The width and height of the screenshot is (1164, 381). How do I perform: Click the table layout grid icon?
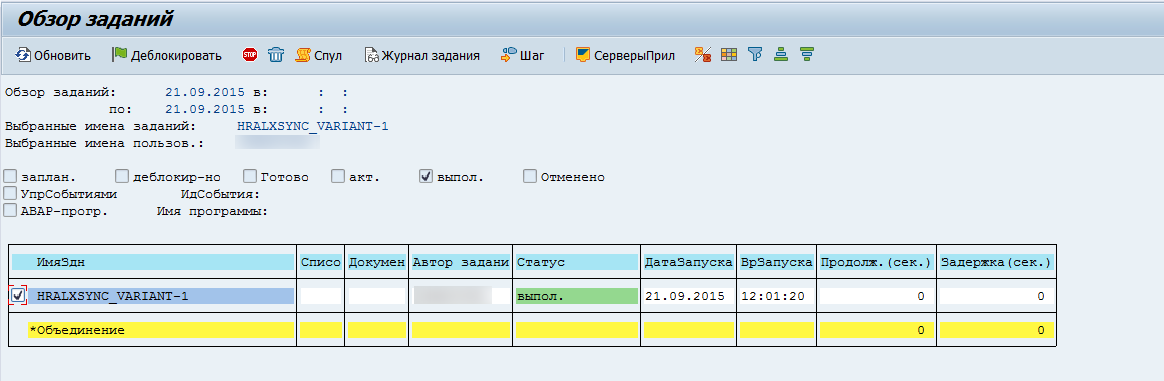coord(729,54)
